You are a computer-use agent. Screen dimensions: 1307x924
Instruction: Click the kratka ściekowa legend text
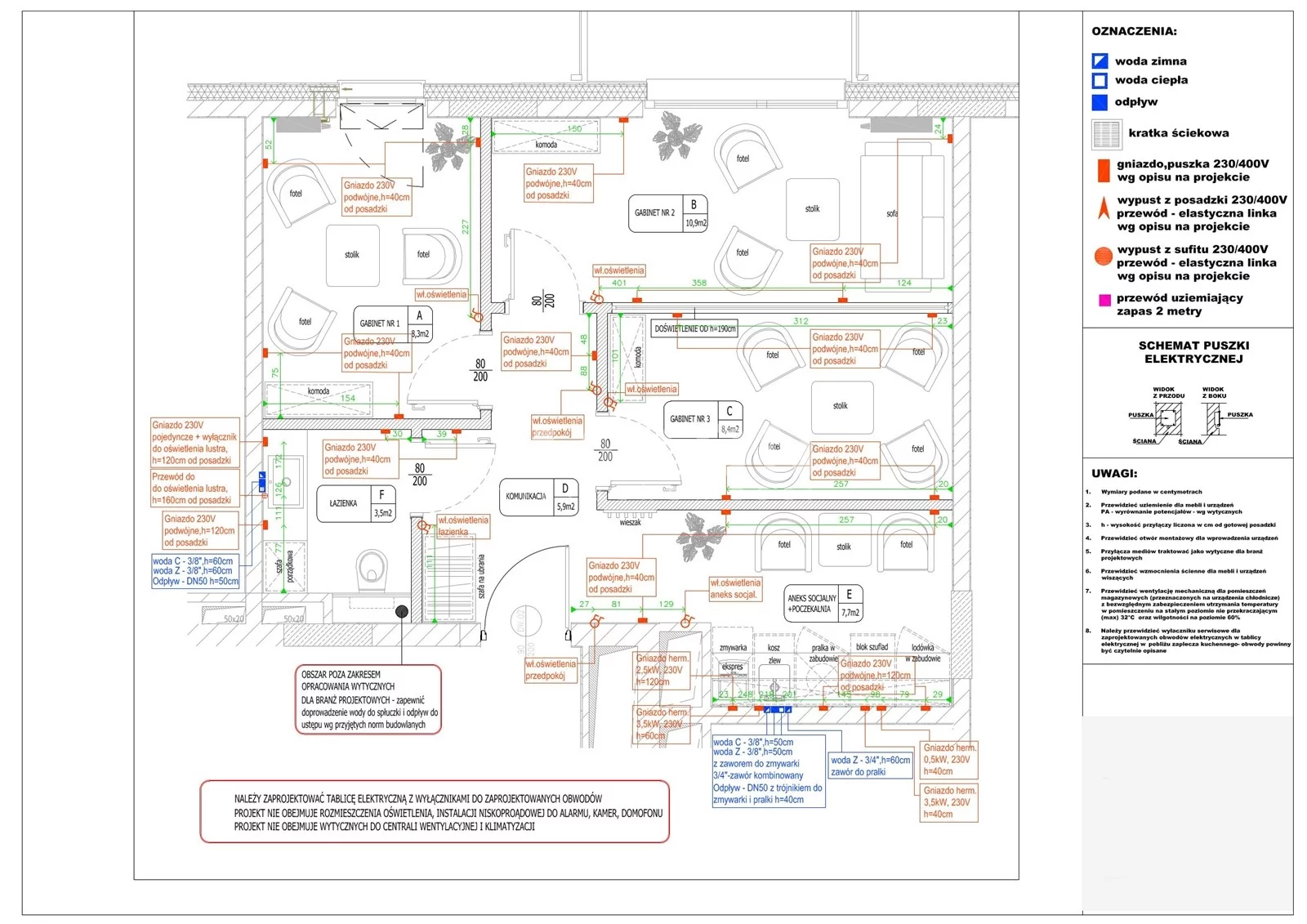(x=1178, y=133)
